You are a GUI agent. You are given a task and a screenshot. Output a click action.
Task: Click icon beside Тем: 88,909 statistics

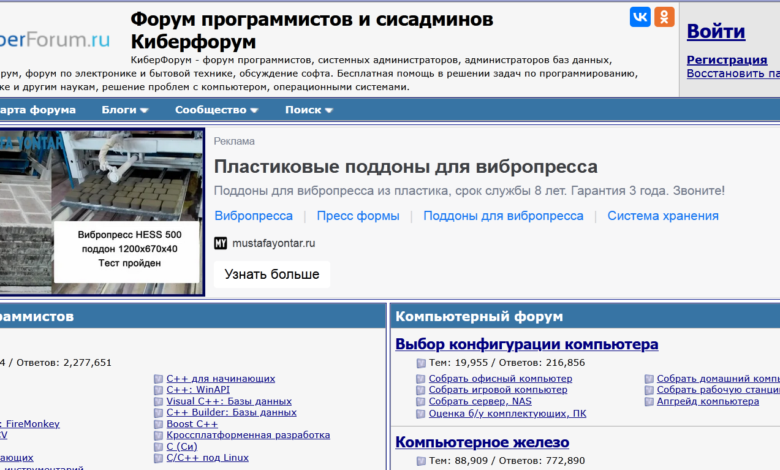click(x=421, y=461)
